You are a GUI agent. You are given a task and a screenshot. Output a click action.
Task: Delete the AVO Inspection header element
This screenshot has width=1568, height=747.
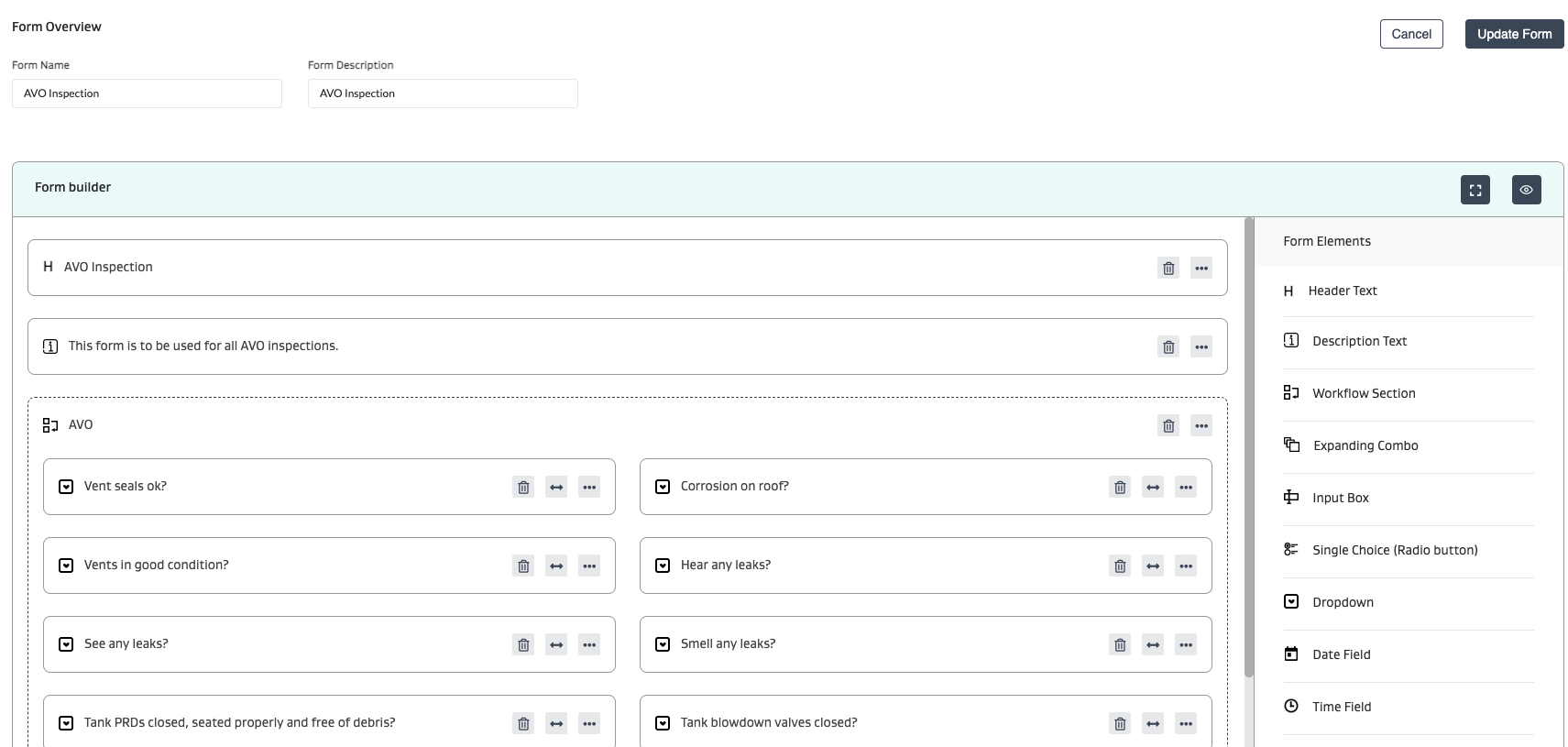(1168, 269)
